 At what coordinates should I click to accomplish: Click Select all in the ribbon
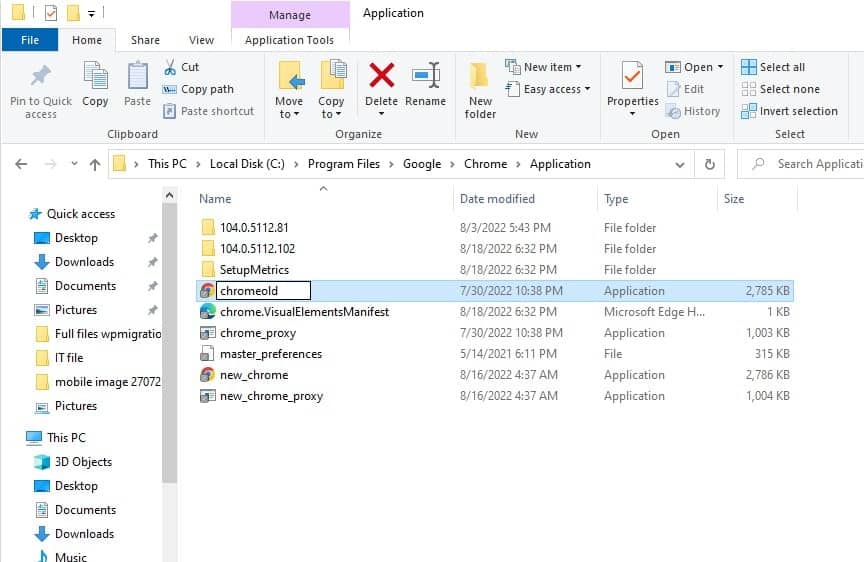[773, 67]
